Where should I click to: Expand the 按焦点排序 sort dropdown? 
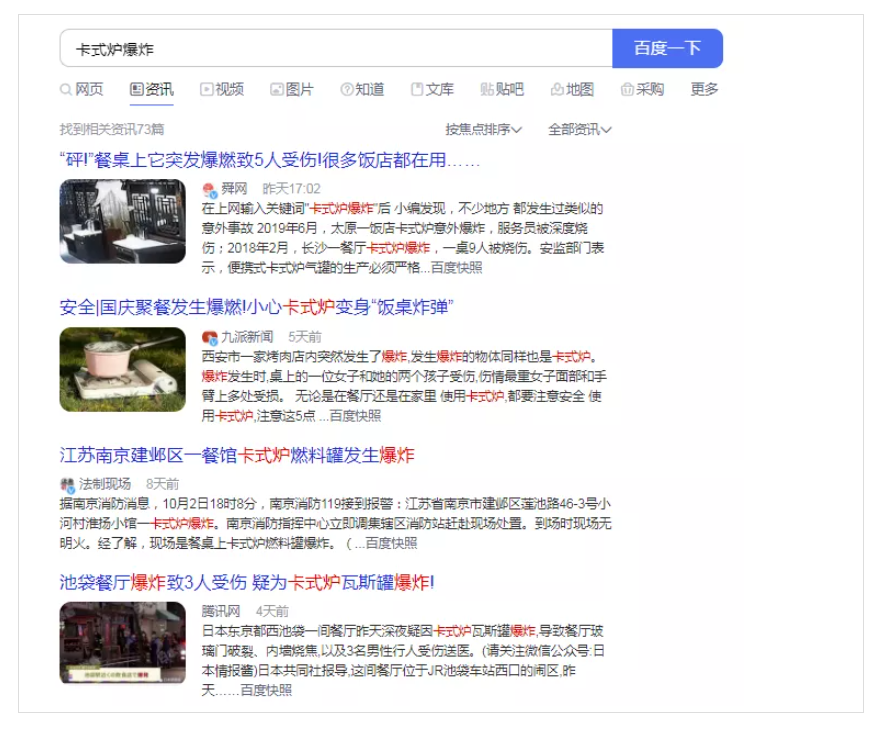click(484, 130)
